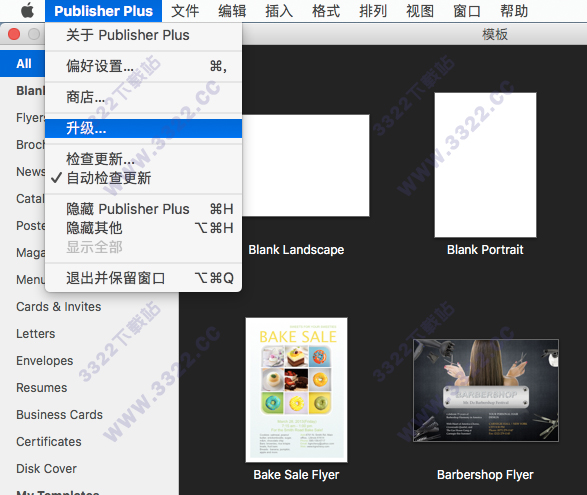The height and width of the screenshot is (495, 587).
Task: Select the Envelopes category
Action: pos(45,361)
